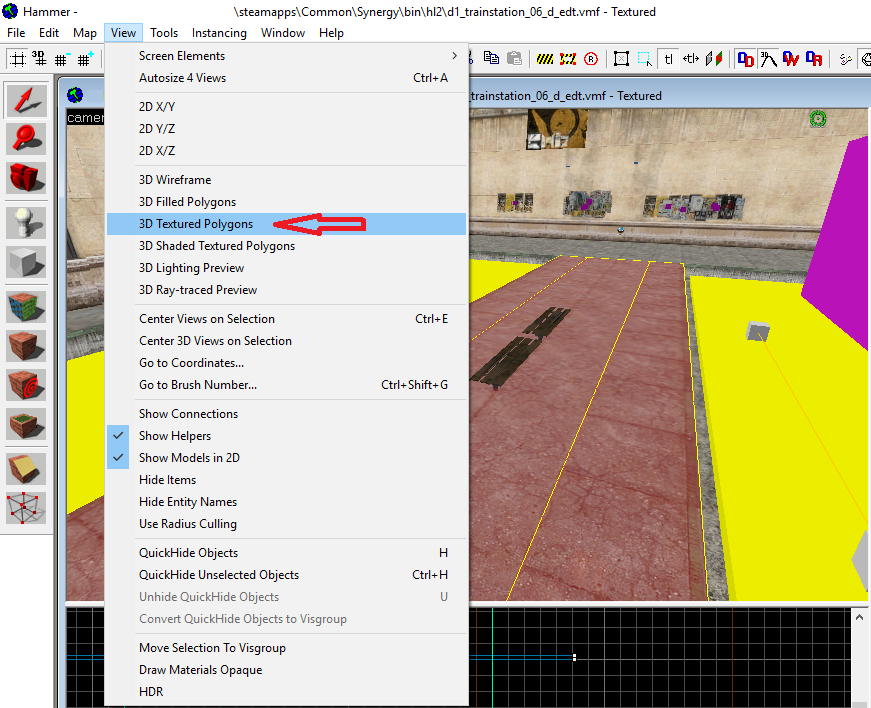Viewport: 871px width, 708px height.
Task: Toggle Draw Materials Opaque
Action: [287, 670]
